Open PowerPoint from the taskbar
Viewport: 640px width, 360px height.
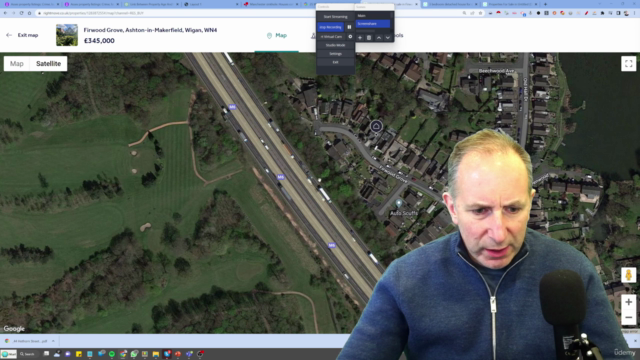pyautogui.click(x=178, y=354)
